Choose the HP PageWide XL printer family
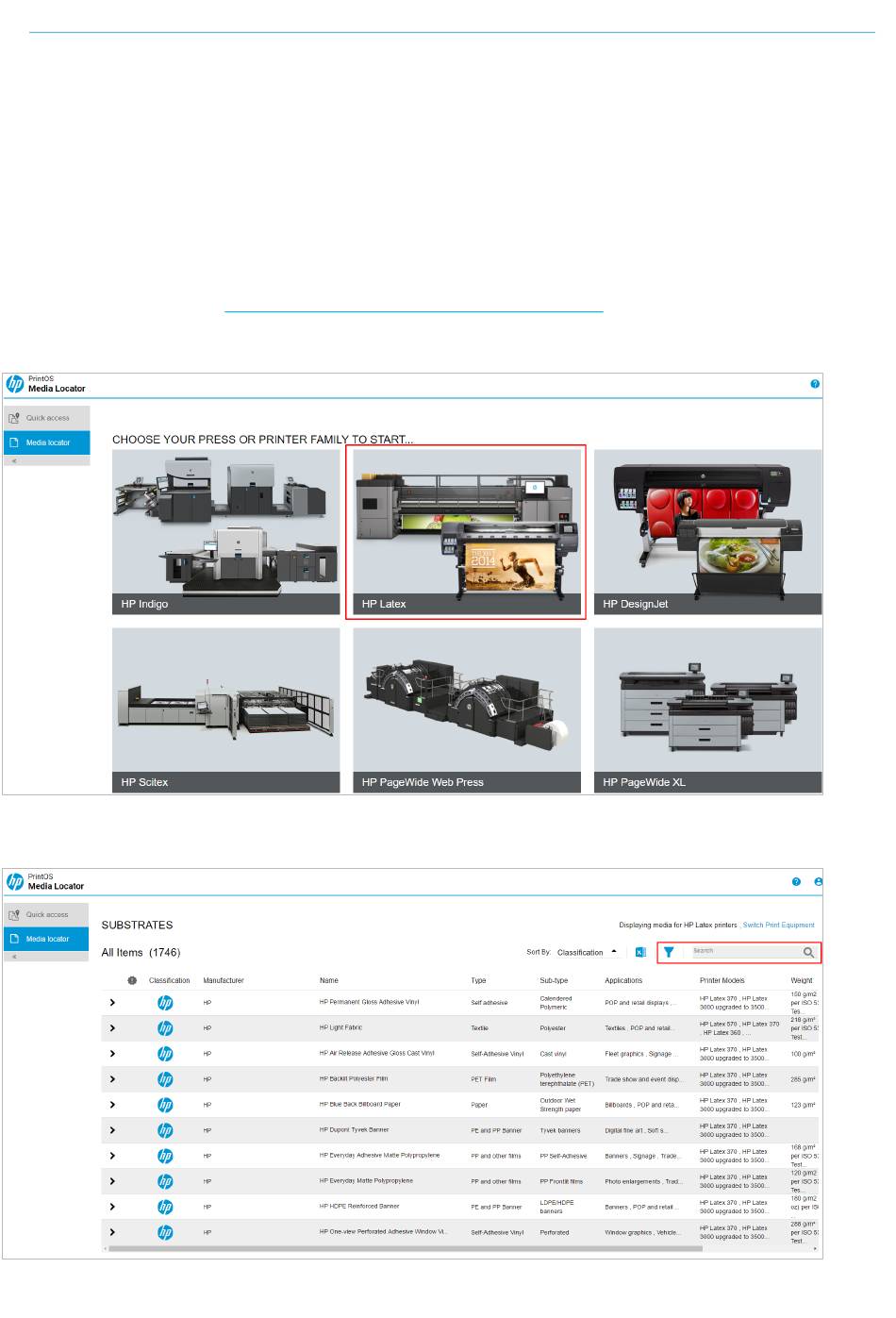The height and width of the screenshot is (1318, 896). click(x=708, y=710)
